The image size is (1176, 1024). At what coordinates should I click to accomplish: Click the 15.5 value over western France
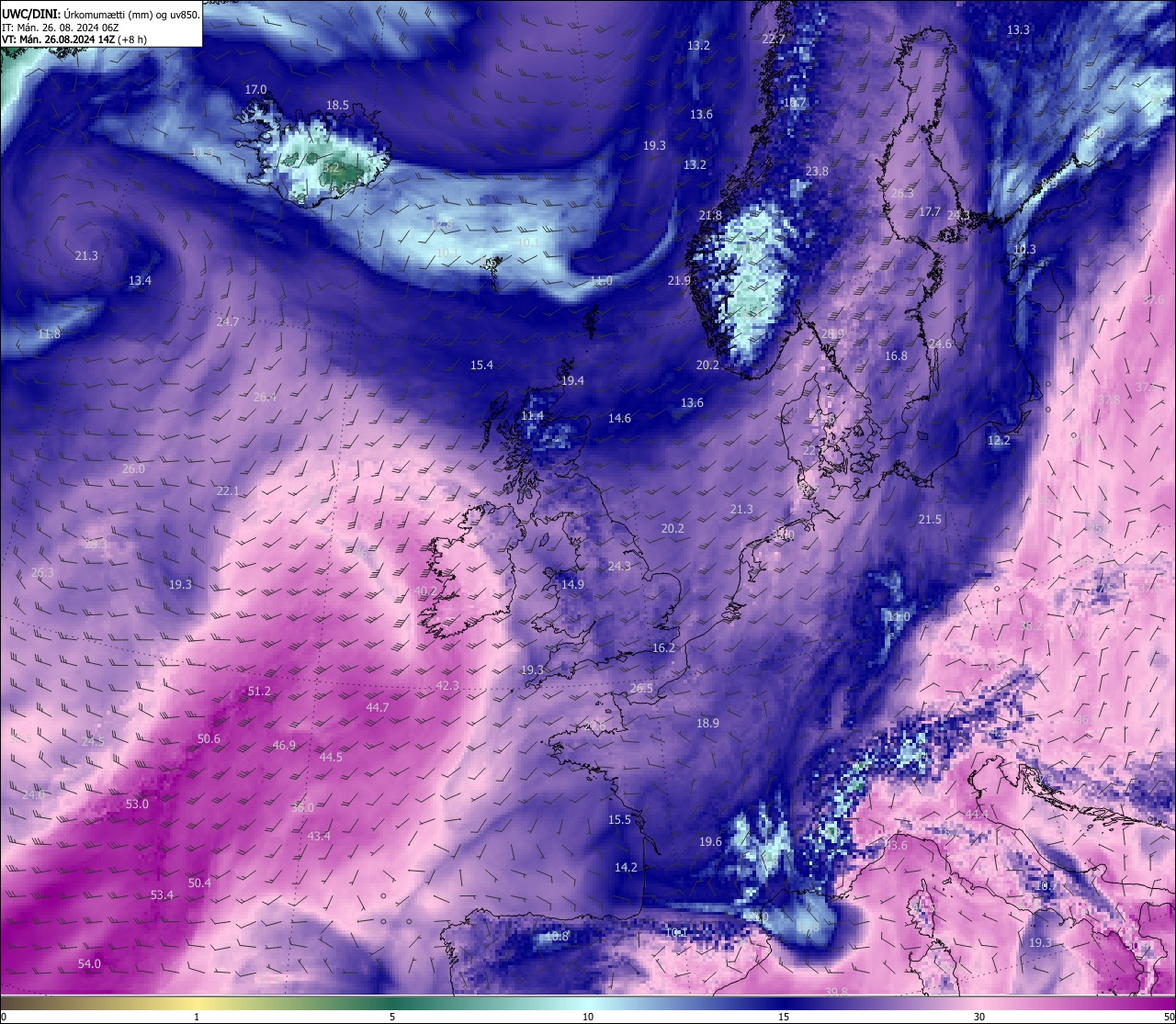click(619, 819)
